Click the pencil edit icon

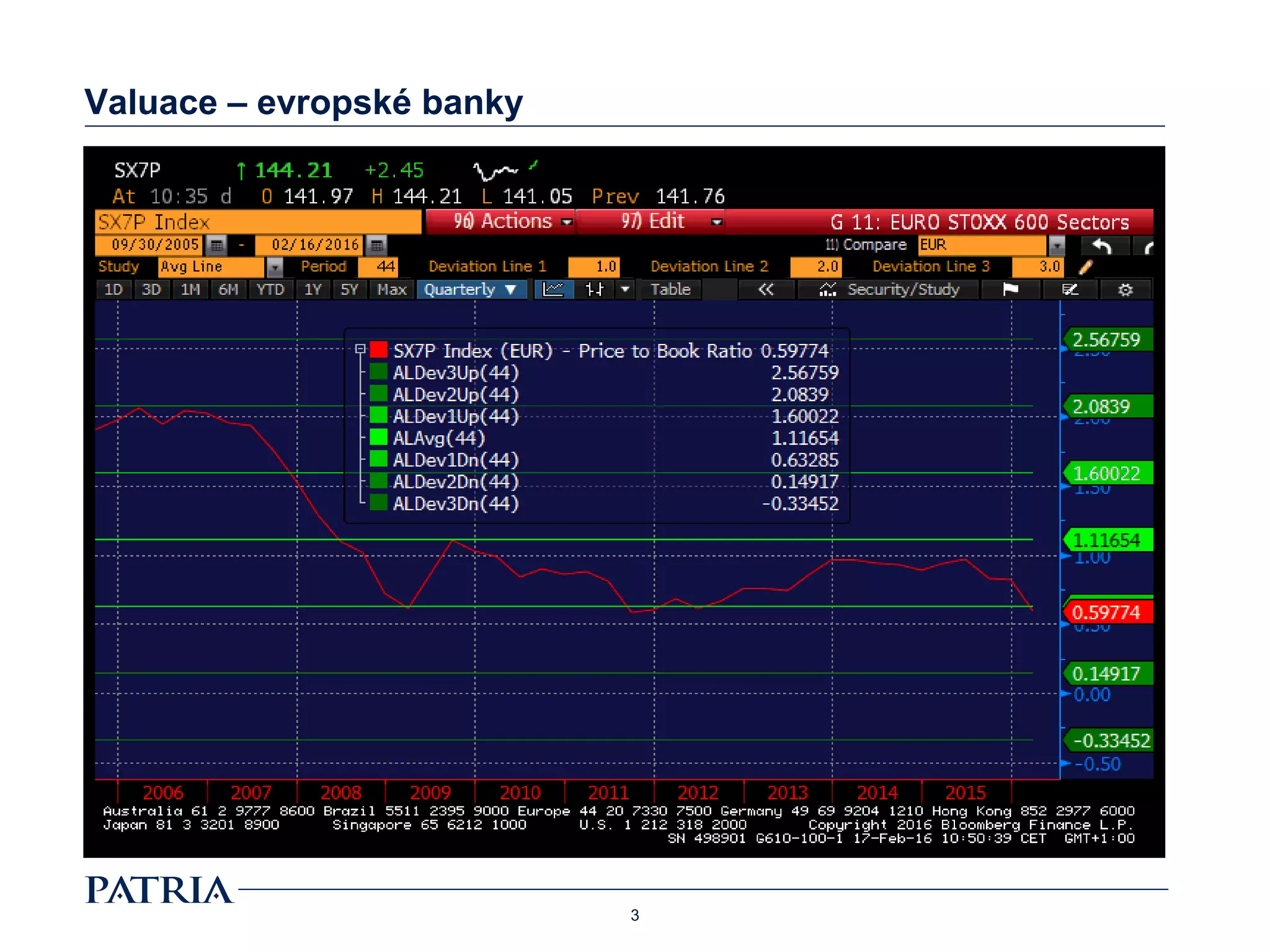[x=1085, y=267]
